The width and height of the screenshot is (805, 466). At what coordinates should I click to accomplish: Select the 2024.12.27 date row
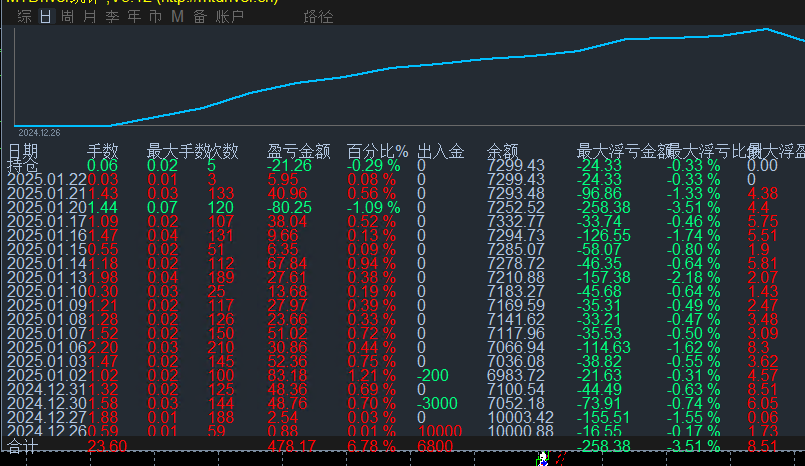47,417
